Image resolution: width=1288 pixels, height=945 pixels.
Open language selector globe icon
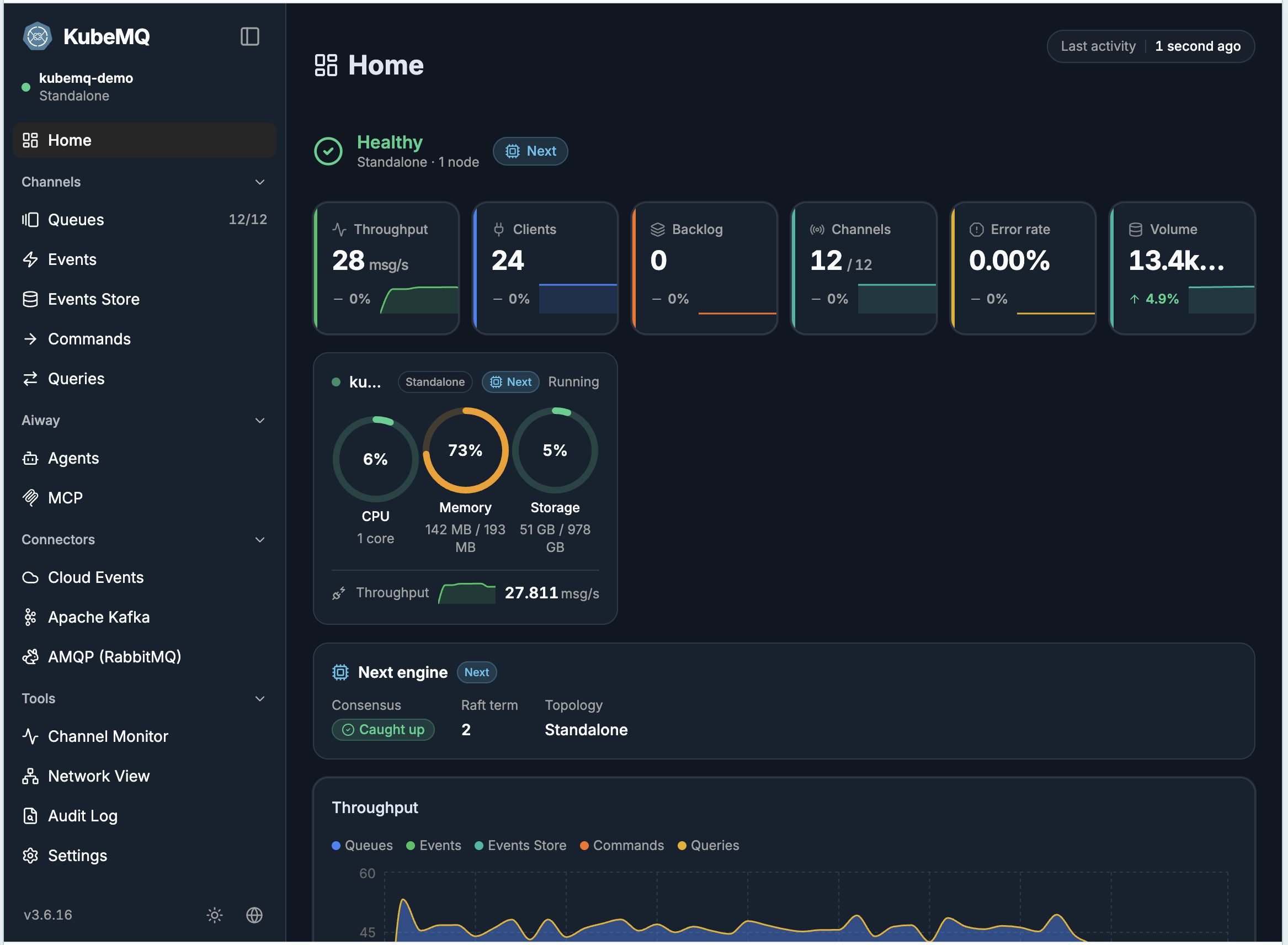click(x=254, y=915)
